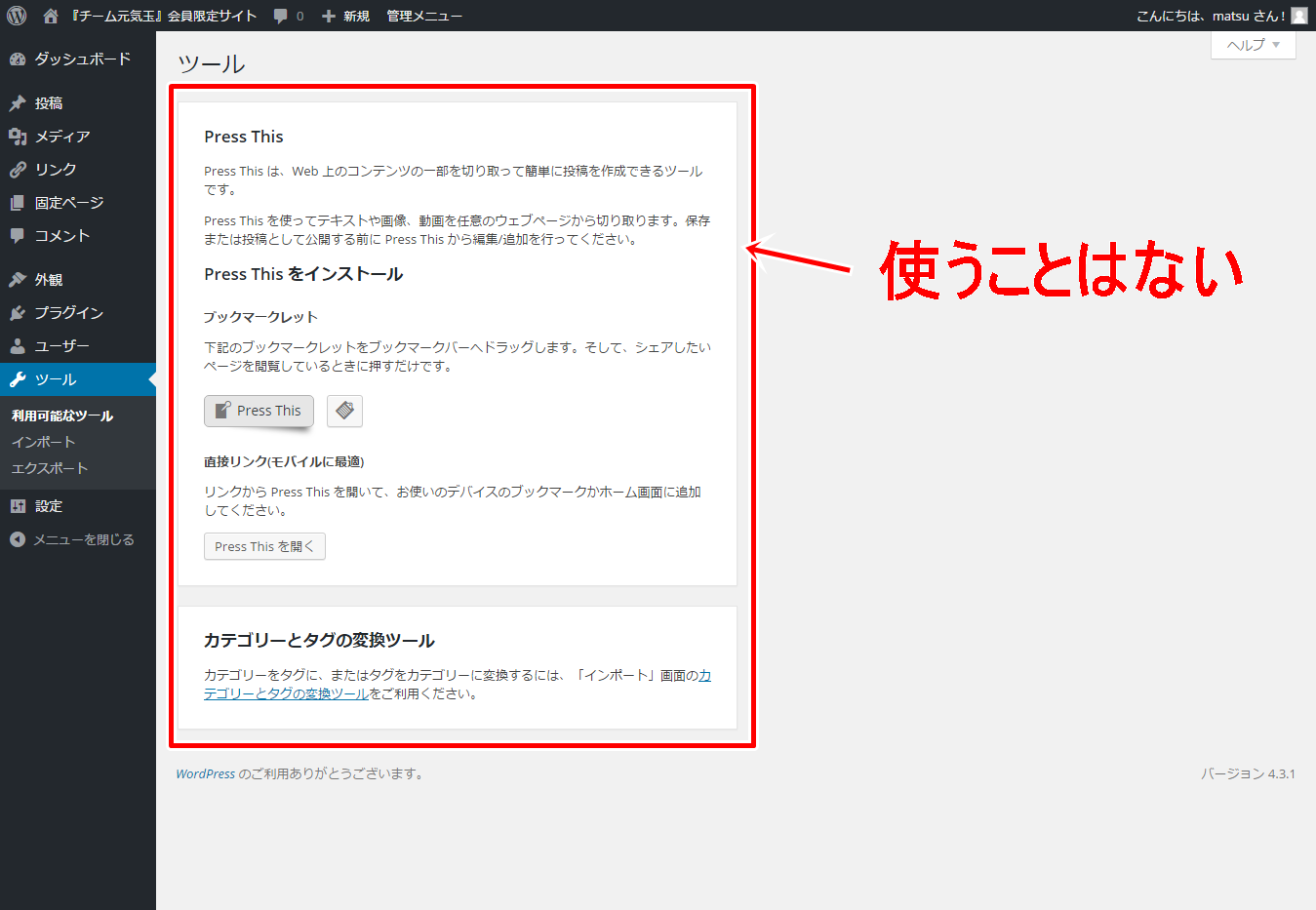Open 管理メニュー in the admin bar
The image size is (1316, 910).
424,17
